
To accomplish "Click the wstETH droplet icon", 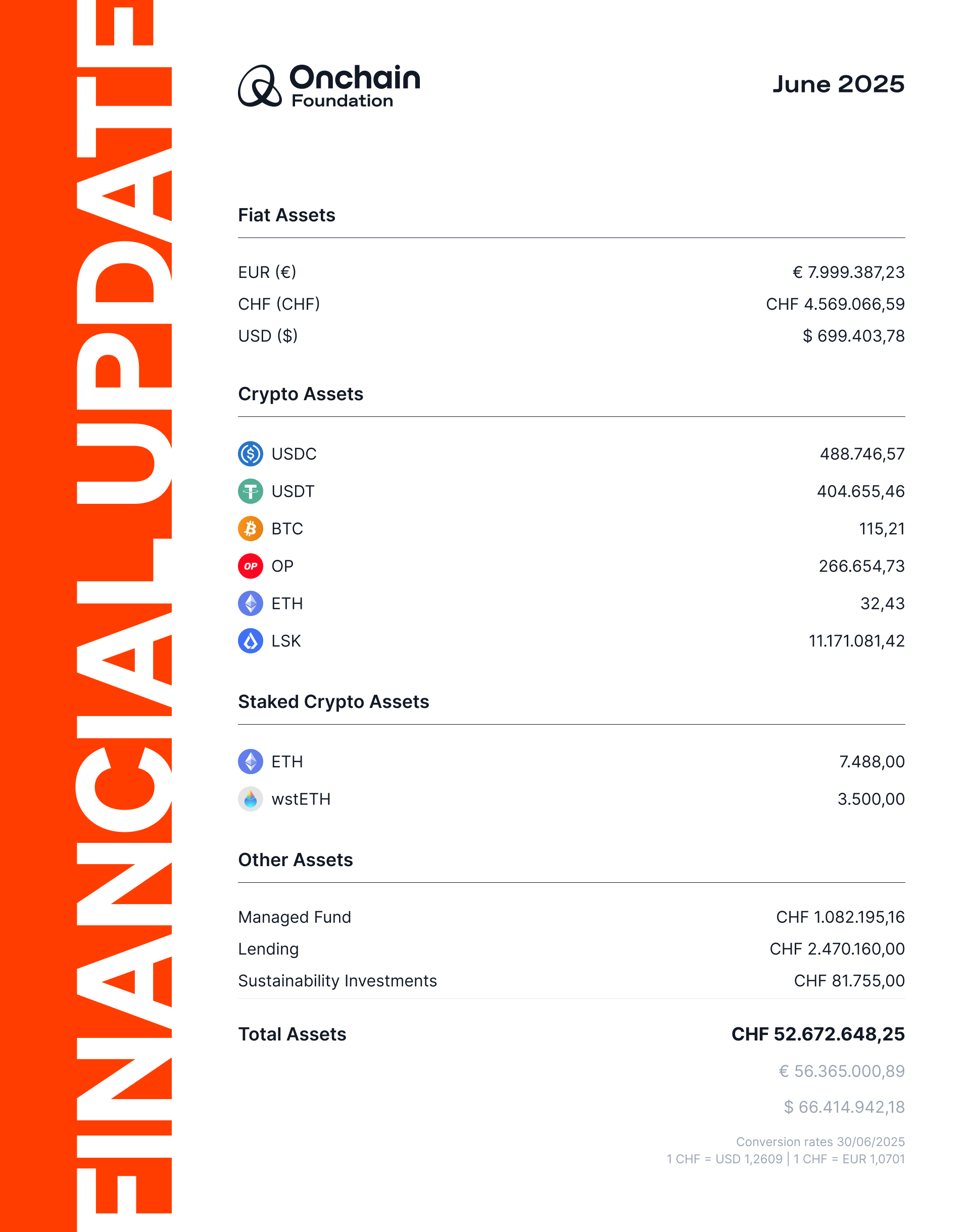I will (x=251, y=799).
